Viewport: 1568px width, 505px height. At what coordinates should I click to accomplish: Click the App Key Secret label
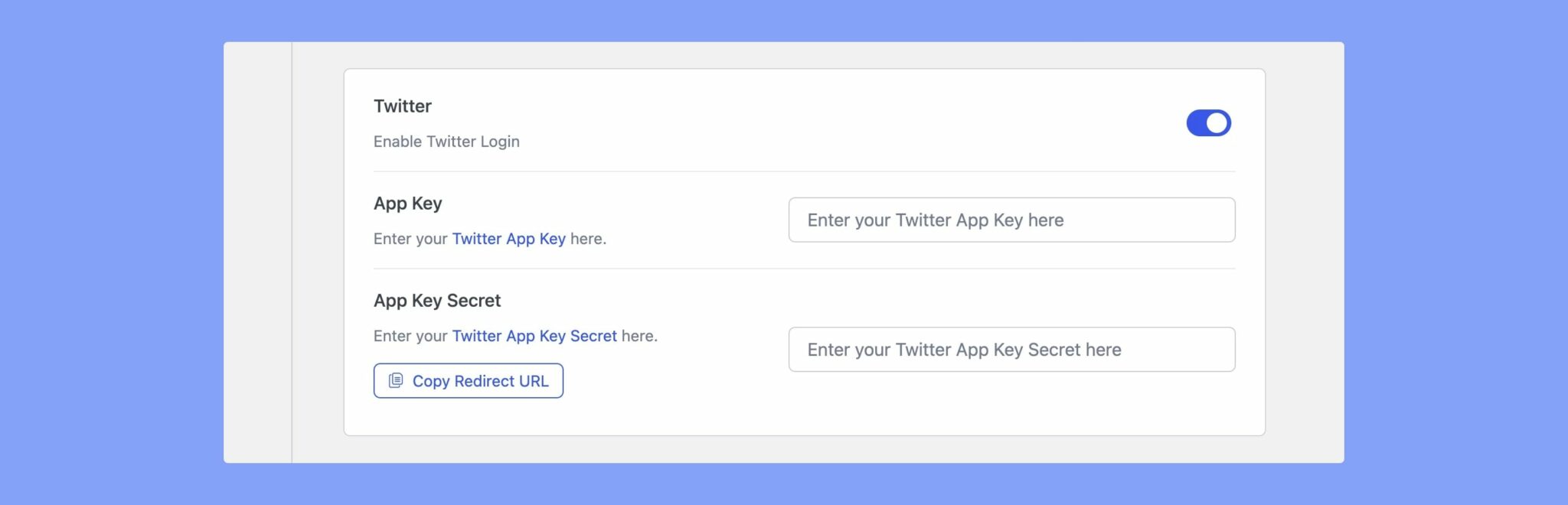(x=436, y=300)
